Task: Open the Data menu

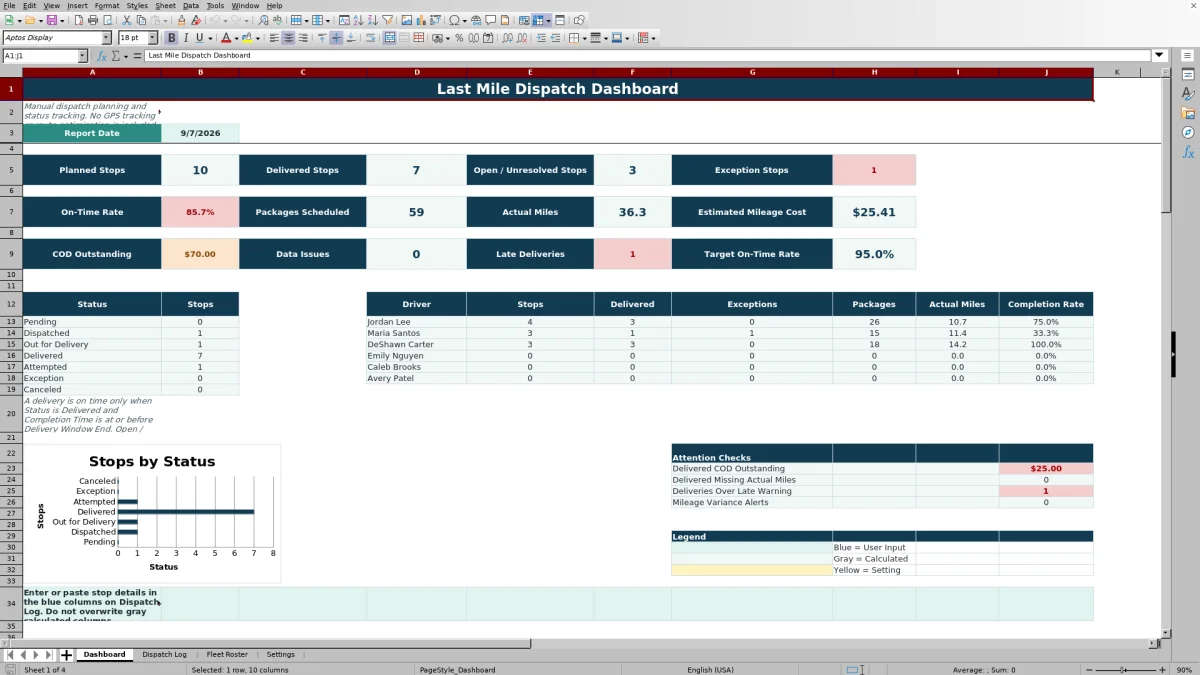Action: 191,5
